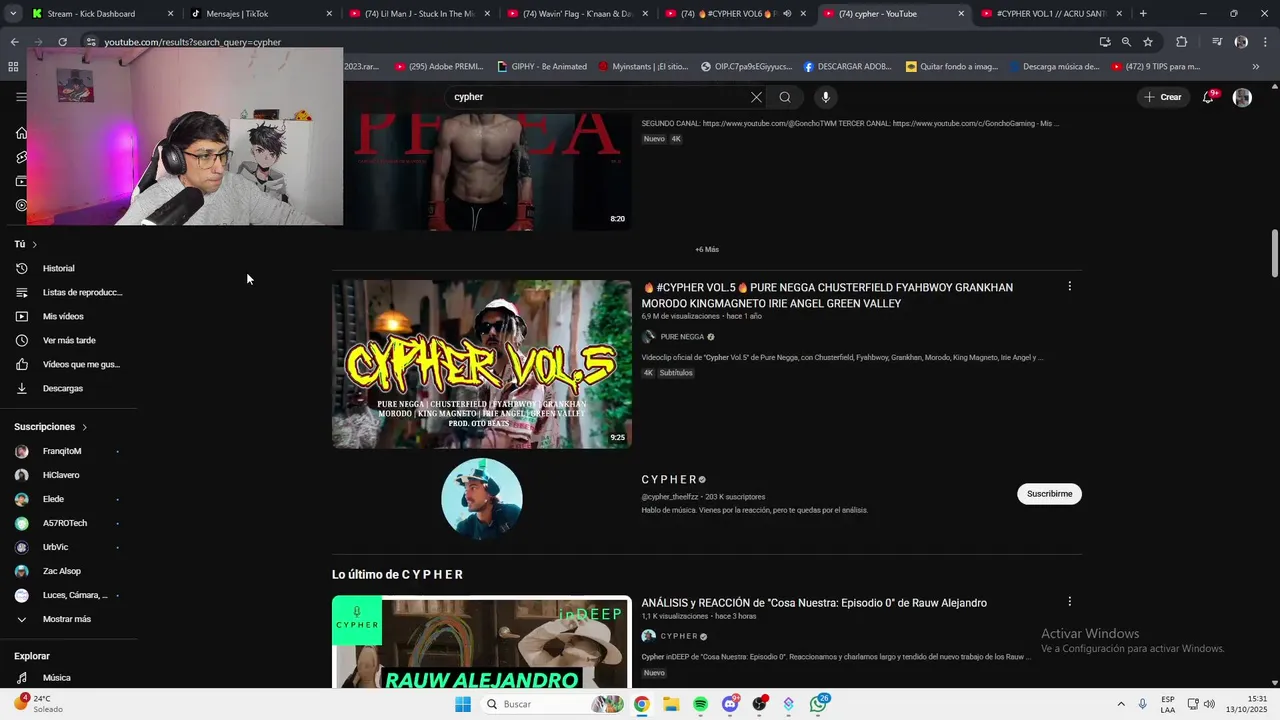Reload the current page
1280x720 pixels.
62,42
